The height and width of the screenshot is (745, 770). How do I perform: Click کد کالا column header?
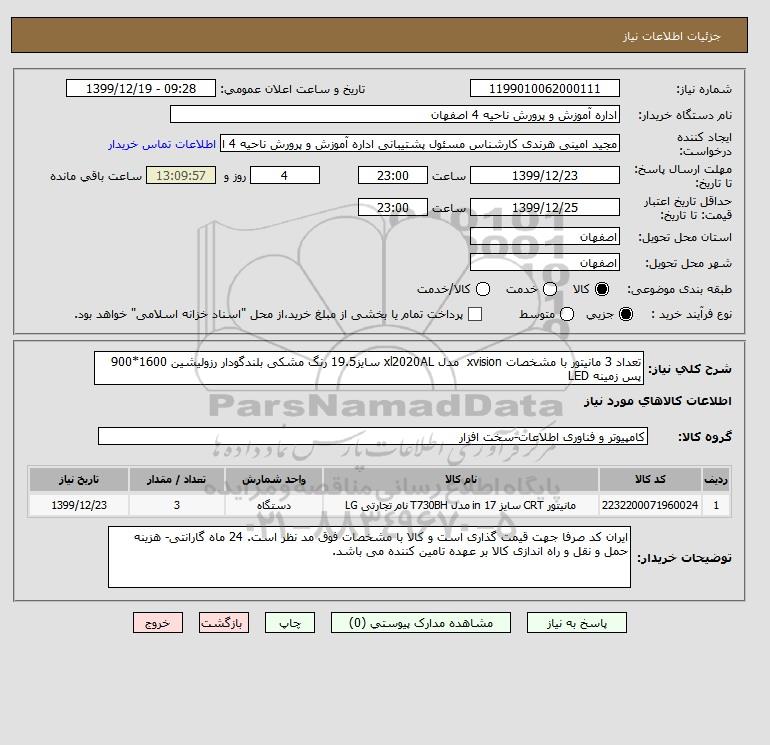(650, 479)
